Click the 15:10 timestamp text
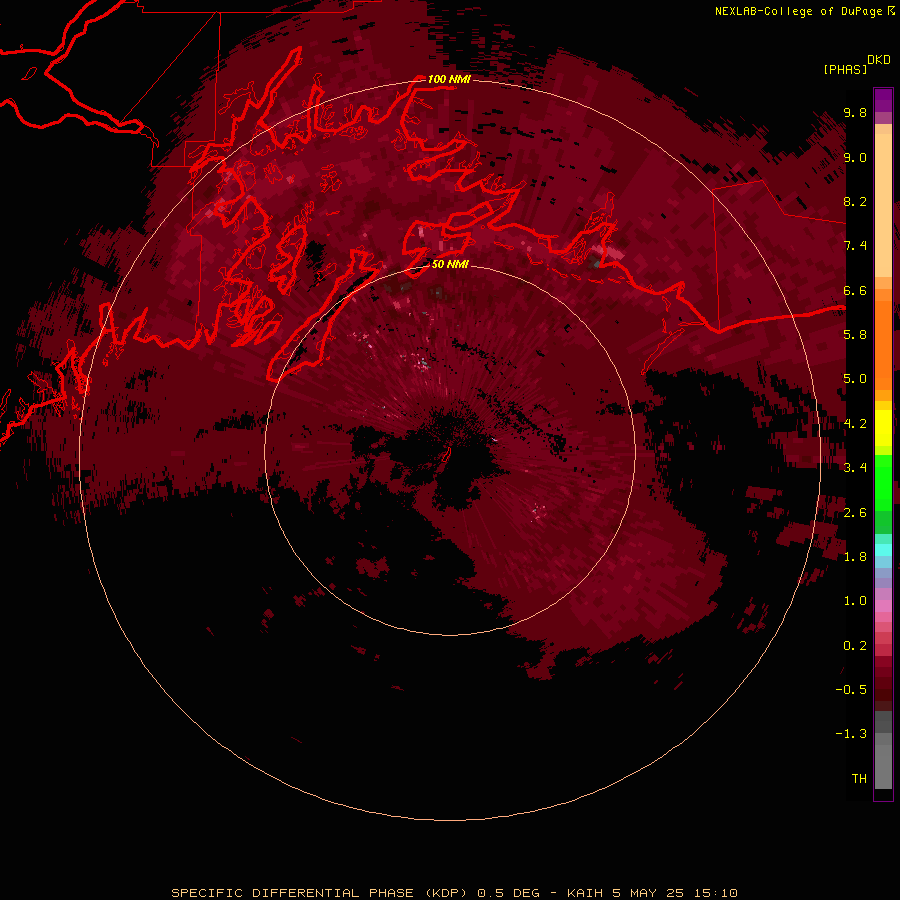900x900 pixels. (715, 893)
